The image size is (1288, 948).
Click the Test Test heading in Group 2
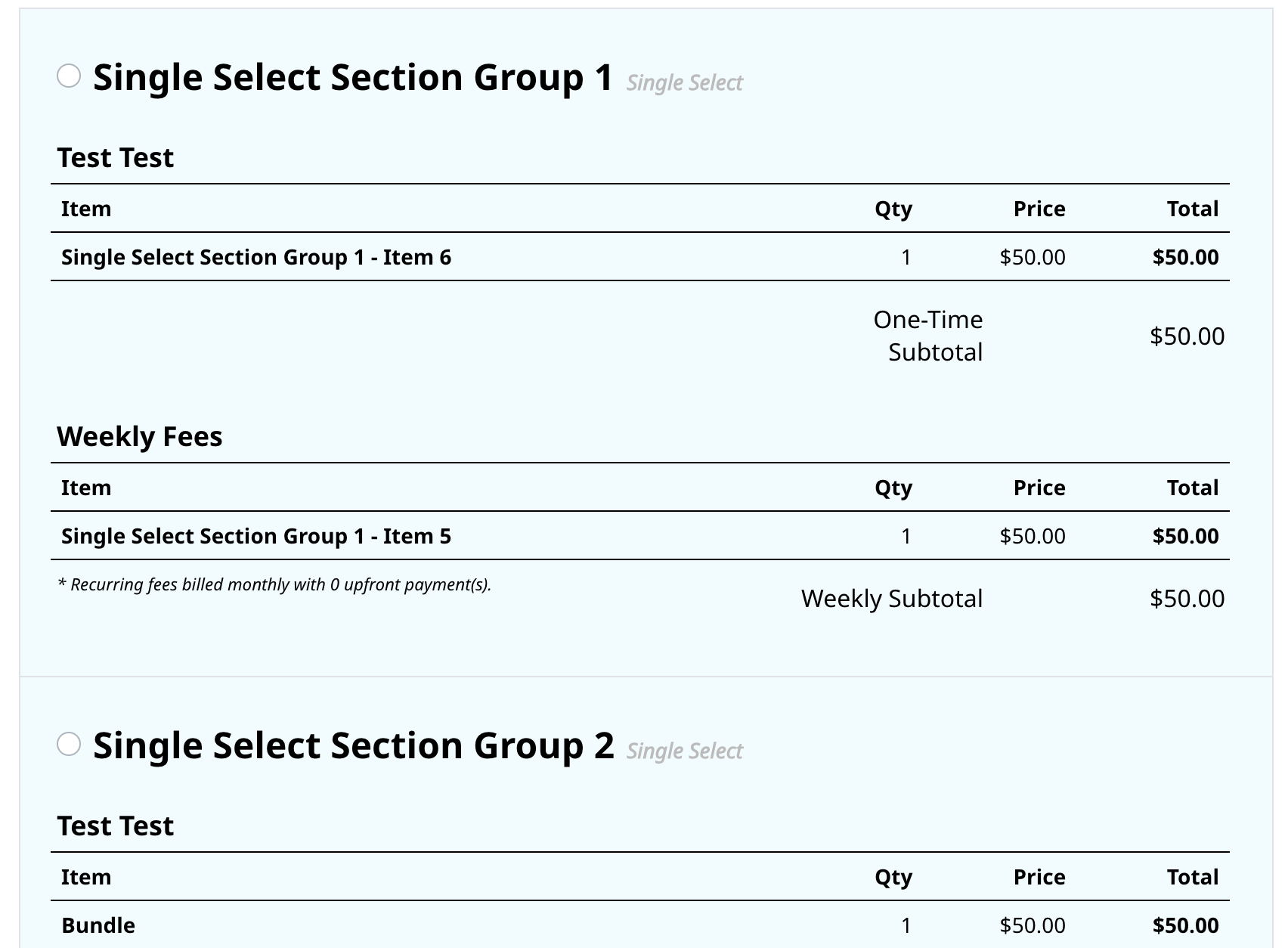pos(116,826)
